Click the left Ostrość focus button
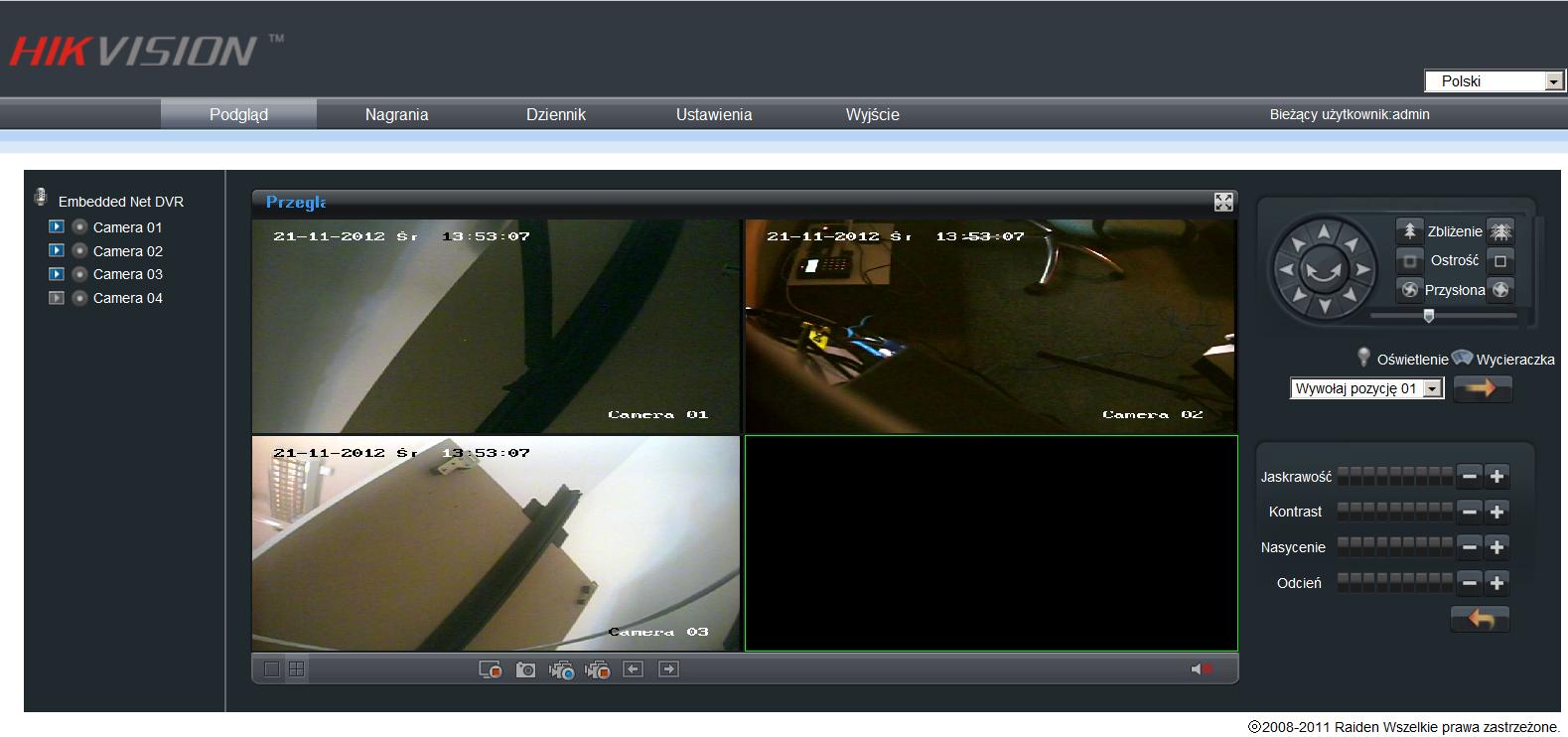Screen dimensions: 1568x737 1409,261
